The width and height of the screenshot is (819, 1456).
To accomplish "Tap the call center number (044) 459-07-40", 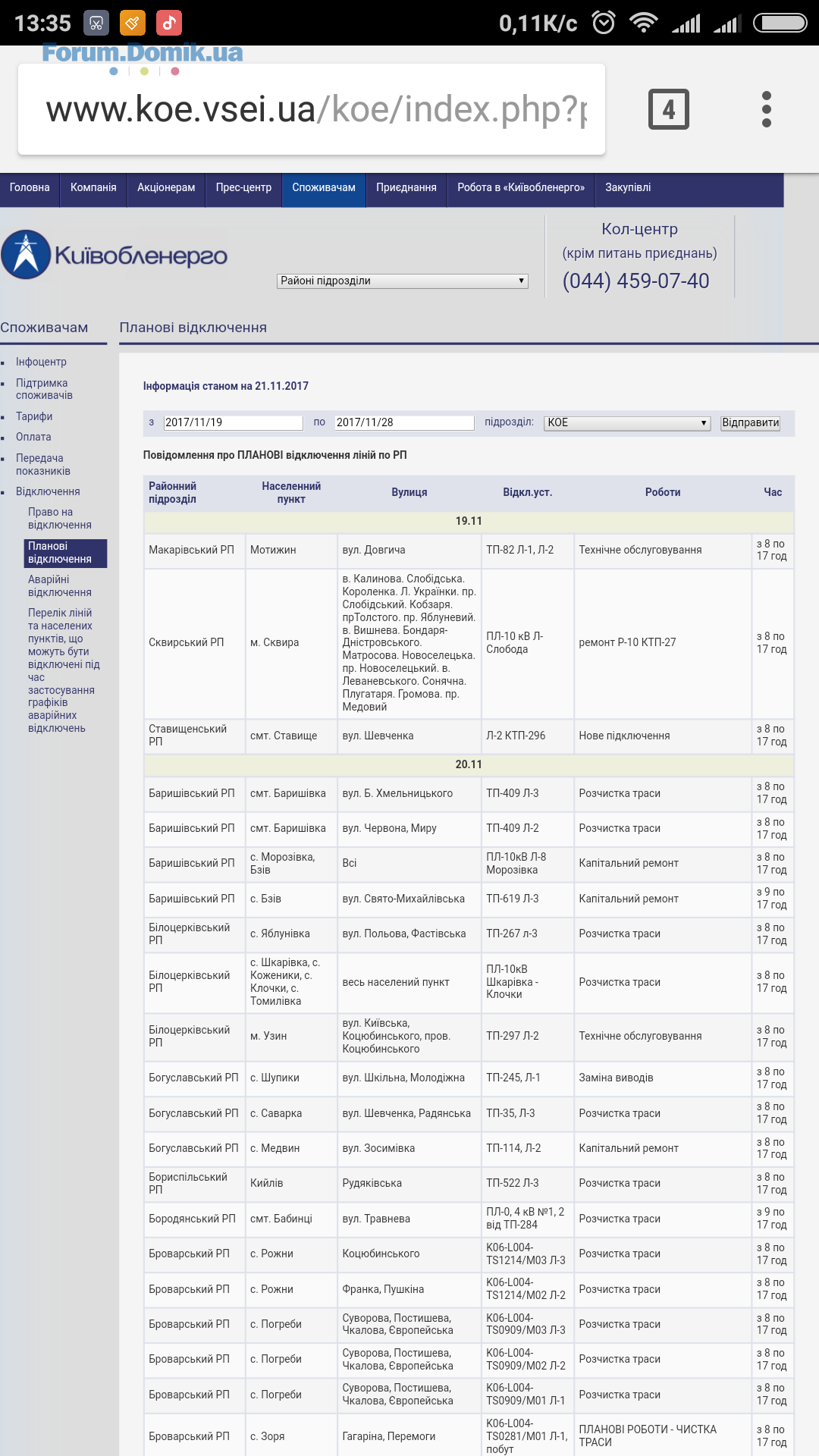I will point(635,281).
